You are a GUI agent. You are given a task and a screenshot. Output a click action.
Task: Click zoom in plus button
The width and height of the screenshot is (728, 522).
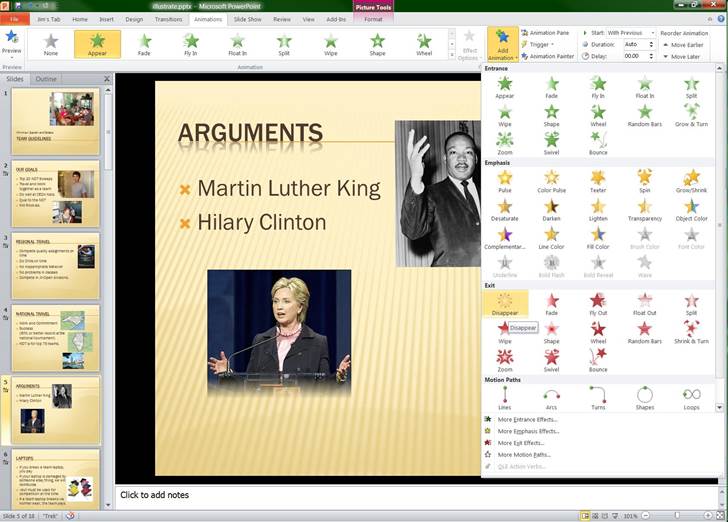coord(708,515)
